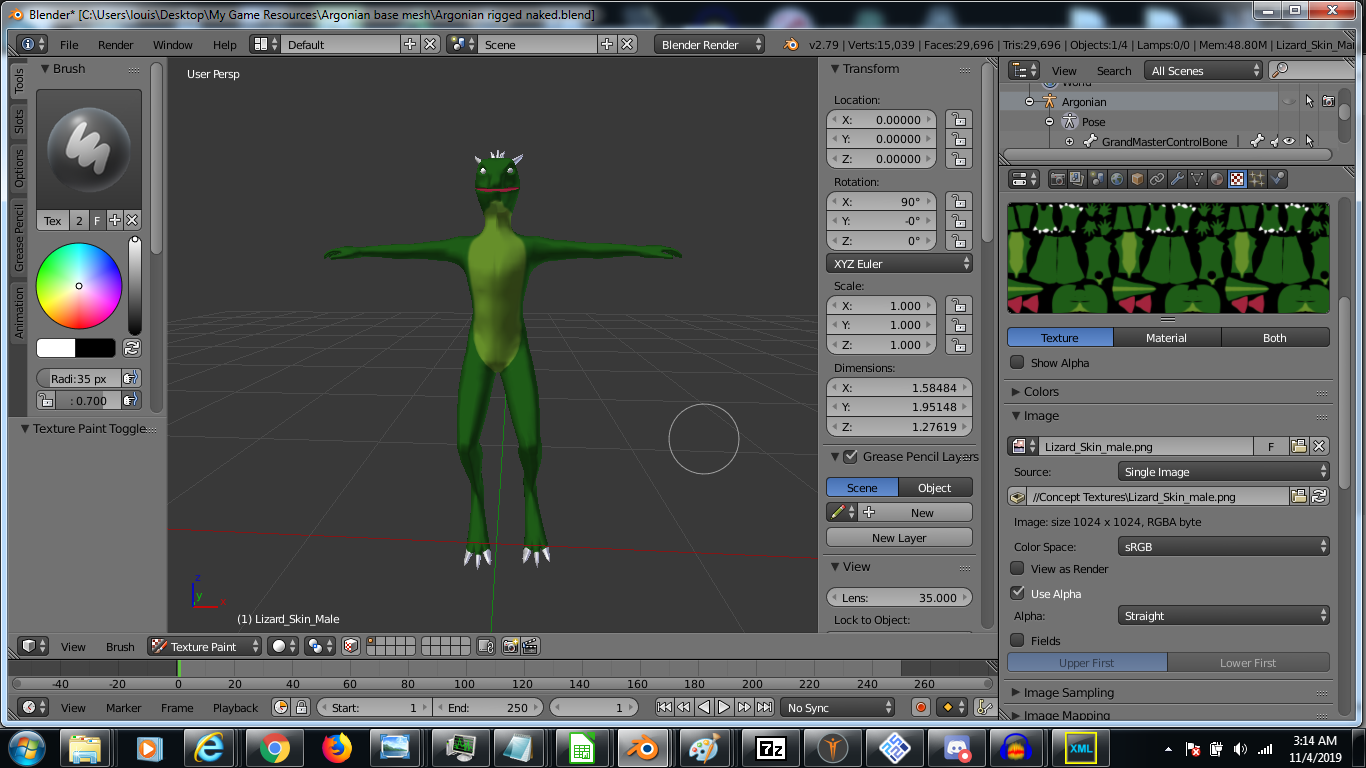
Task: Open the Constraints chain-link tab
Action: [x=1157, y=179]
